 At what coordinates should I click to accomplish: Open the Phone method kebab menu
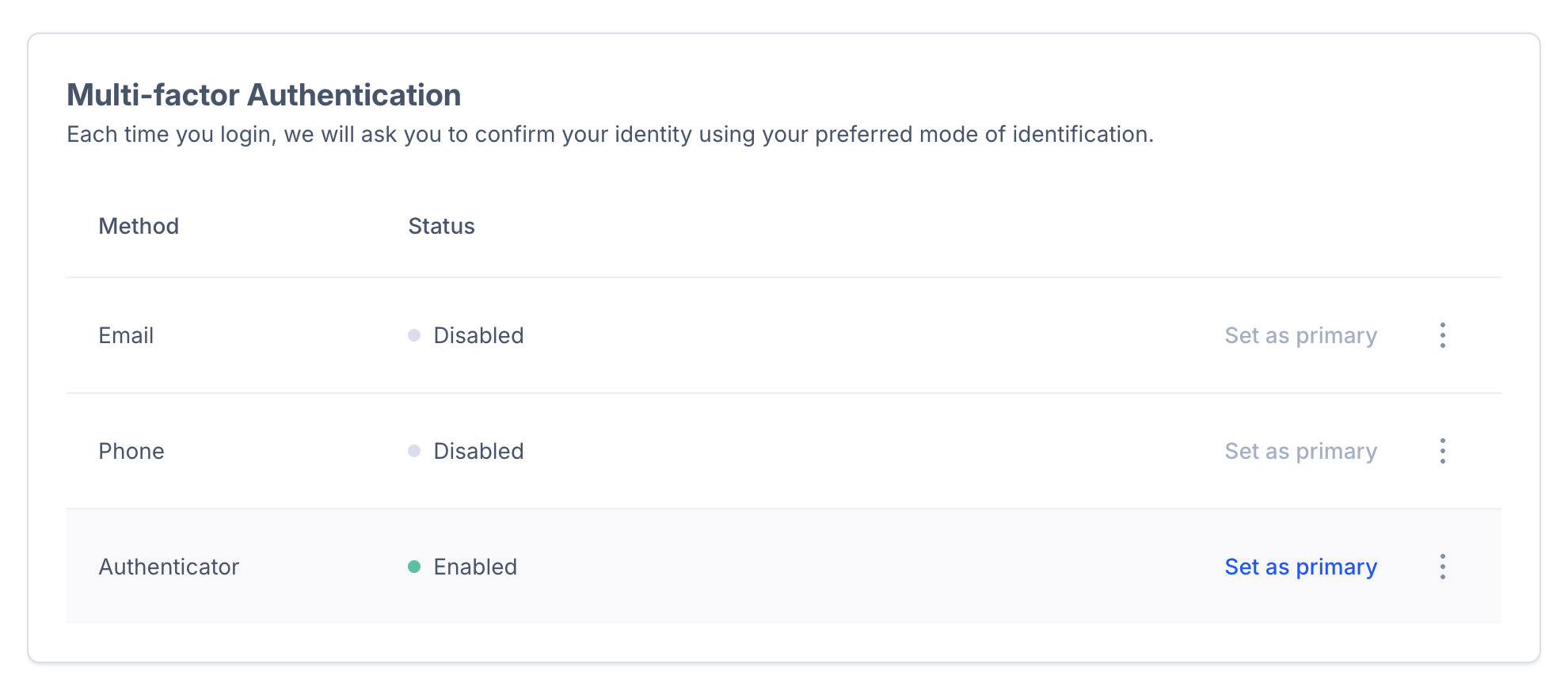point(1442,451)
